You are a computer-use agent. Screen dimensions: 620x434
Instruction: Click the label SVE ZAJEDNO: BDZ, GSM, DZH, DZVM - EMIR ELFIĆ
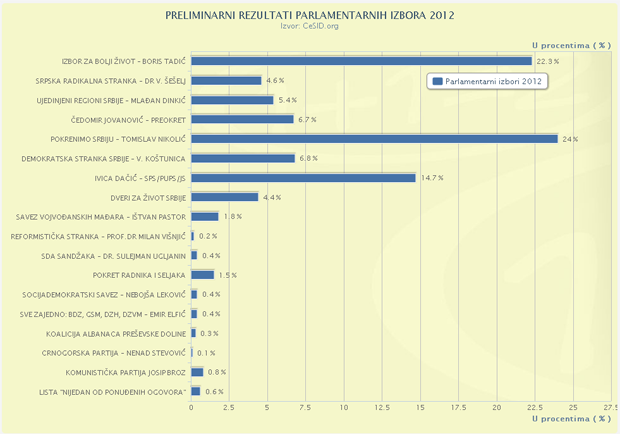[x=102, y=314]
